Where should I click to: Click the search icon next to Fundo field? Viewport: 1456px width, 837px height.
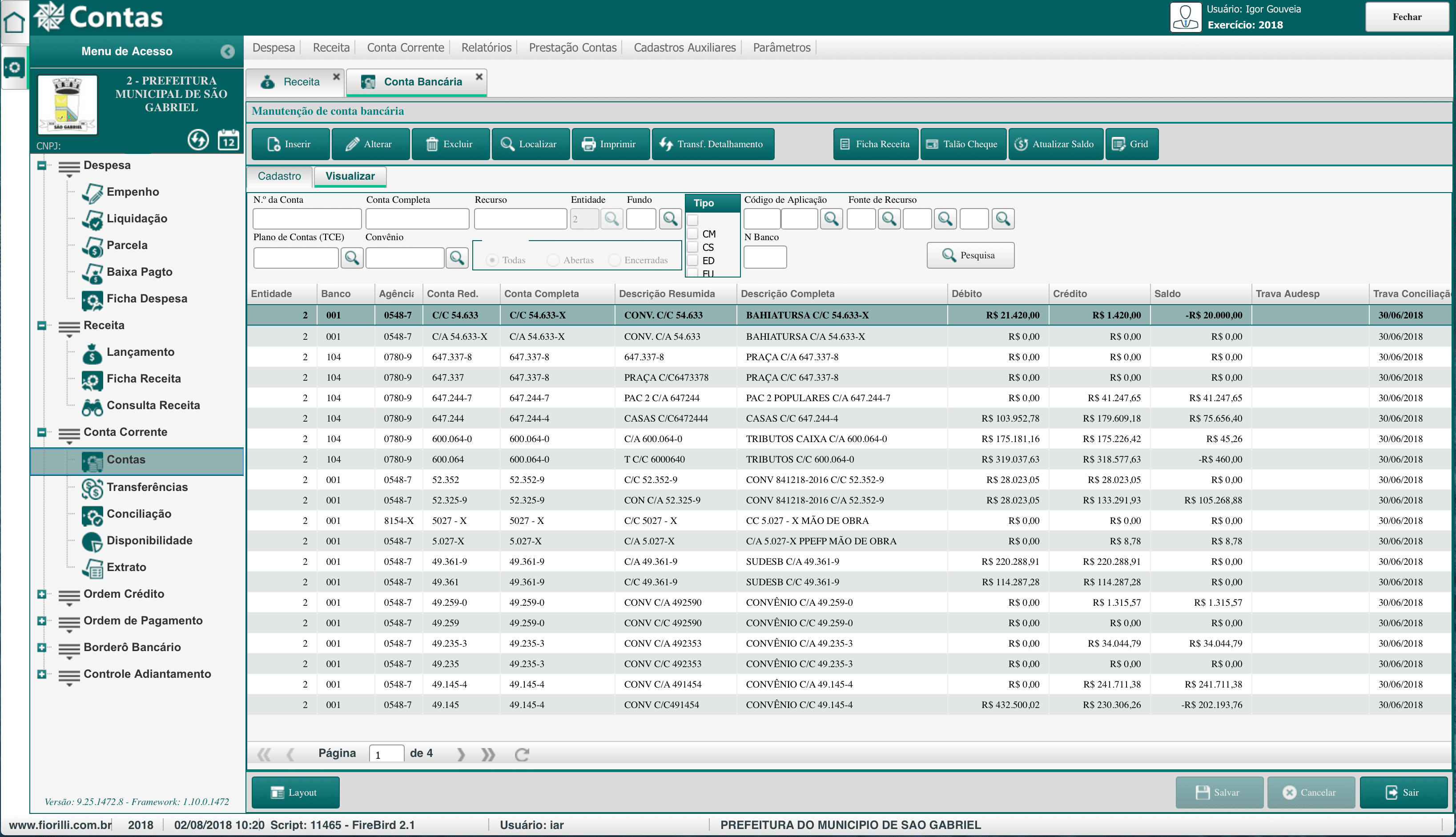[670, 219]
